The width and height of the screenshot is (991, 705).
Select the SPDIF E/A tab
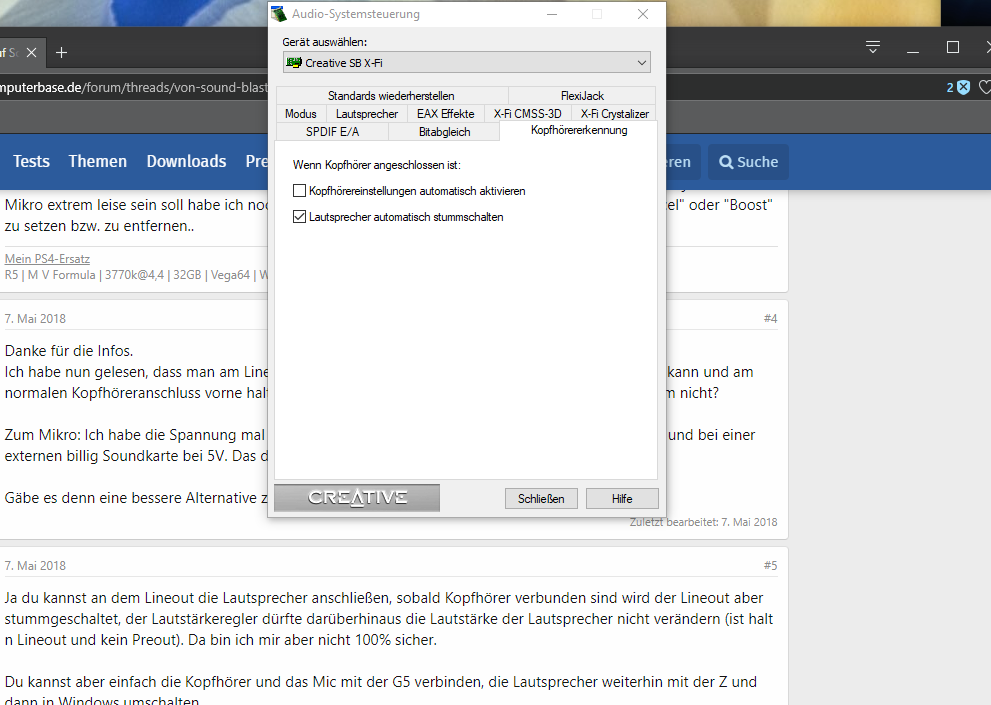coord(332,132)
